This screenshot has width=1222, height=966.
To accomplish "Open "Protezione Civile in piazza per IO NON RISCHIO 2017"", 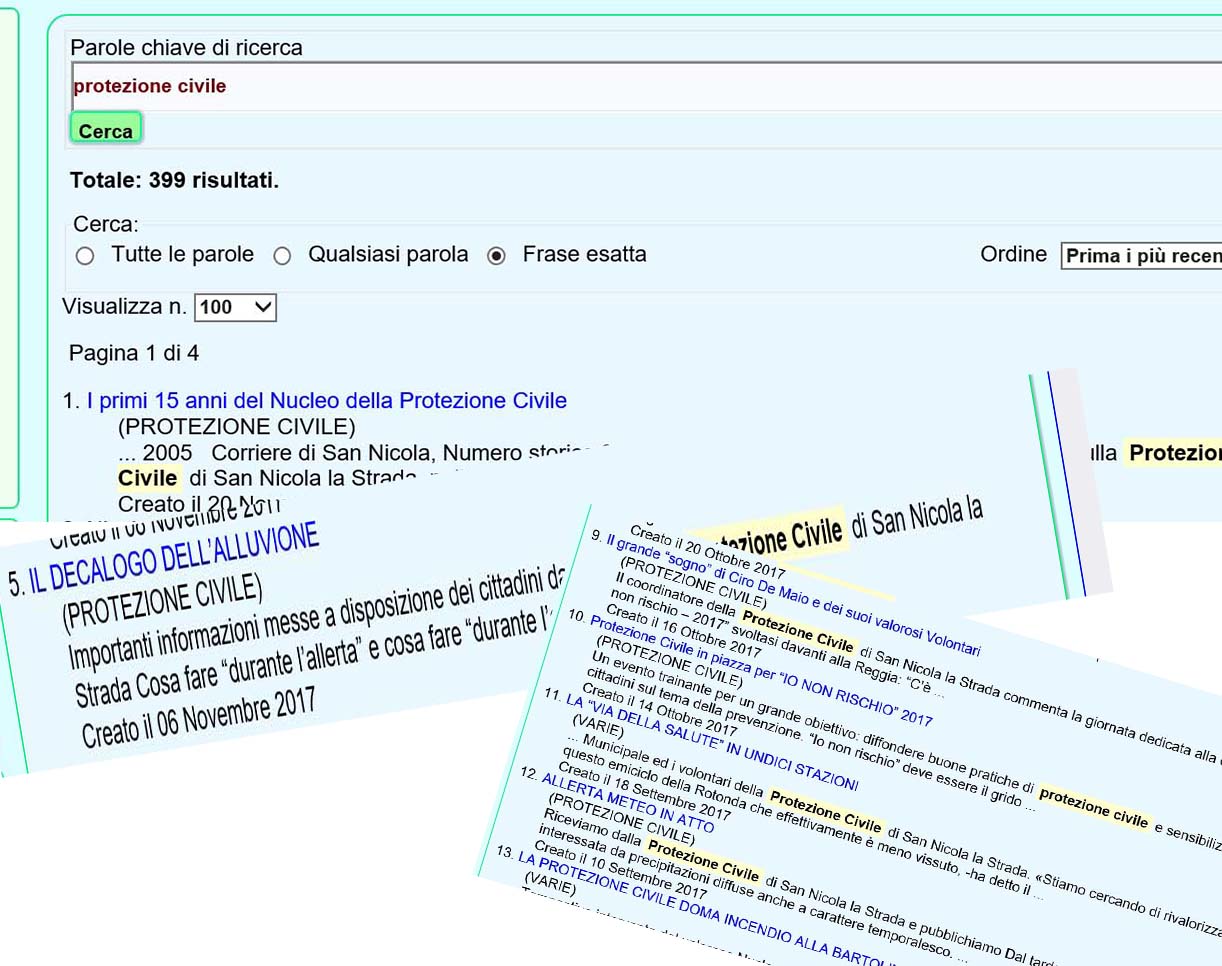I will coord(760,669).
